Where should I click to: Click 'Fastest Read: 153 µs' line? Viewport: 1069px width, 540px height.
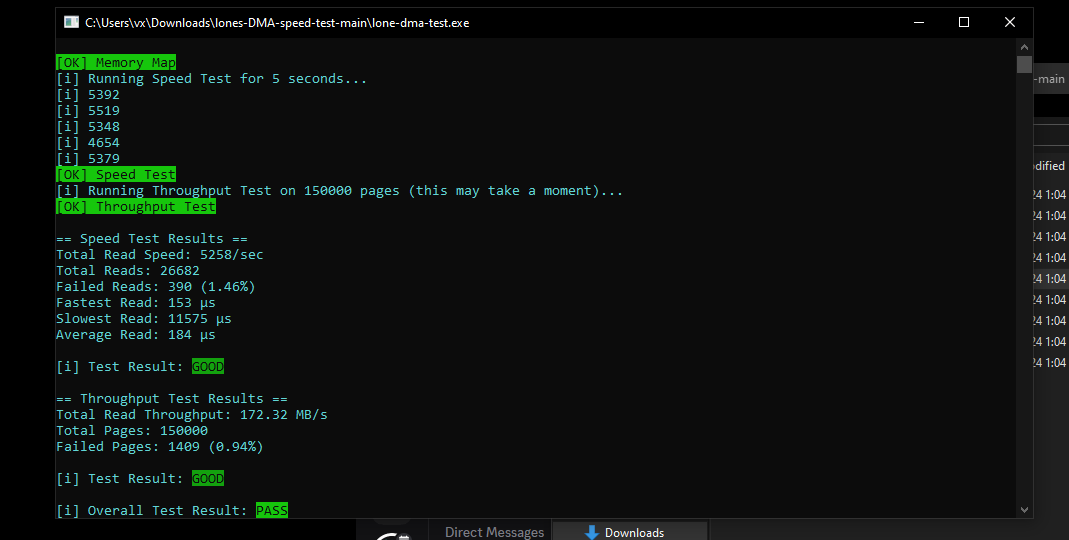pyautogui.click(x=136, y=303)
